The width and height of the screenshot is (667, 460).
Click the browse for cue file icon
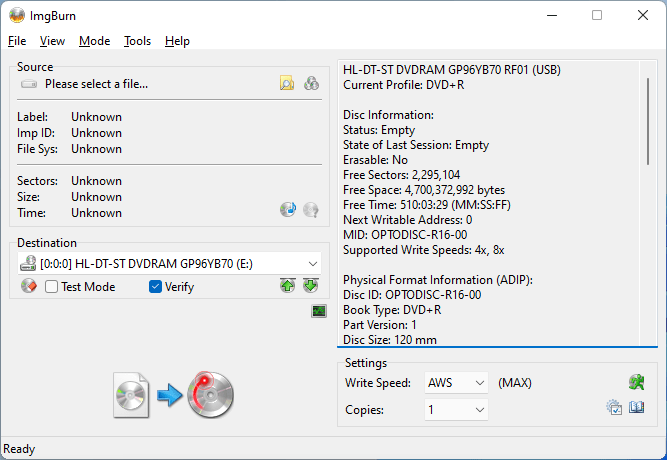311,83
